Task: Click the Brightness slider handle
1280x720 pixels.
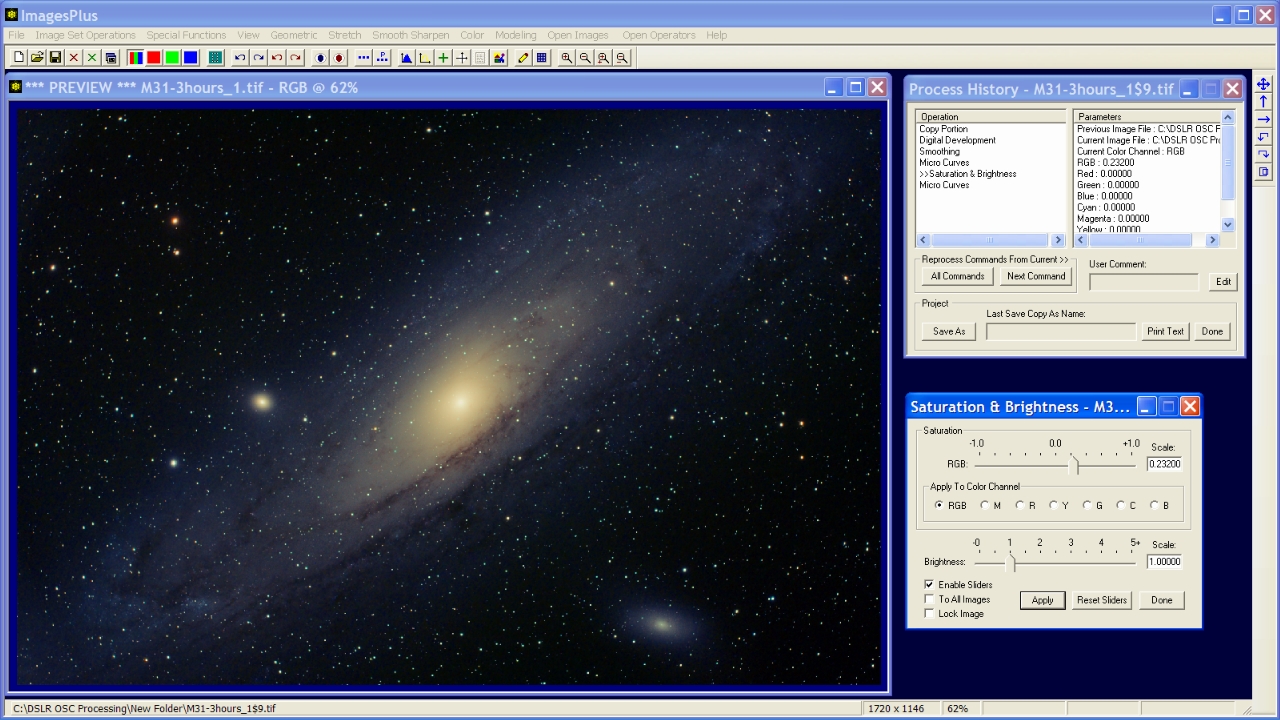Action: (x=1011, y=563)
